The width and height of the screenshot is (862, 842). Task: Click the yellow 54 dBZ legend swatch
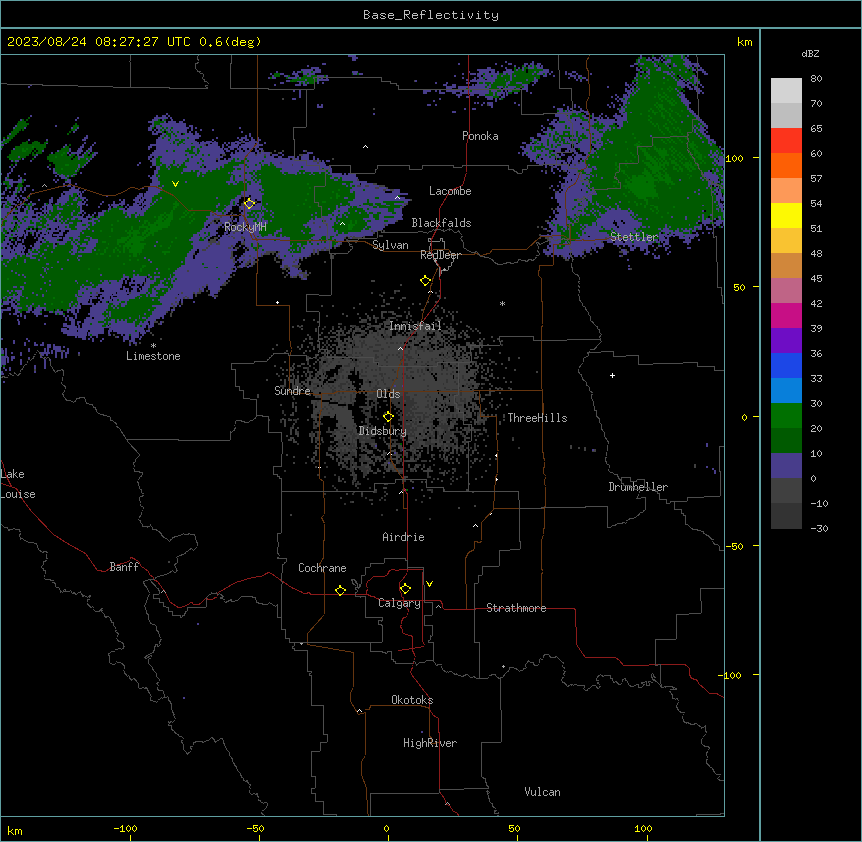click(786, 215)
